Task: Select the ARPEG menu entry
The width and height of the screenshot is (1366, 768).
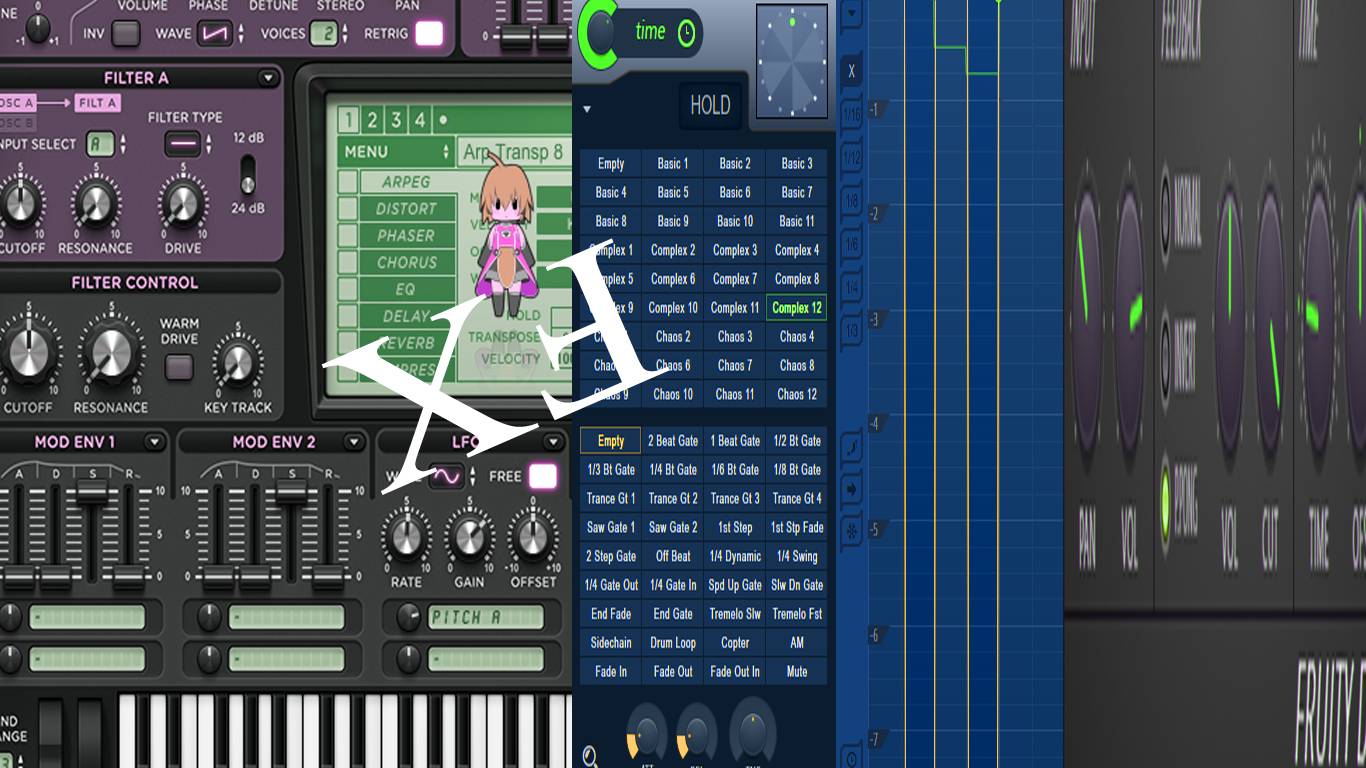Action: click(406, 182)
